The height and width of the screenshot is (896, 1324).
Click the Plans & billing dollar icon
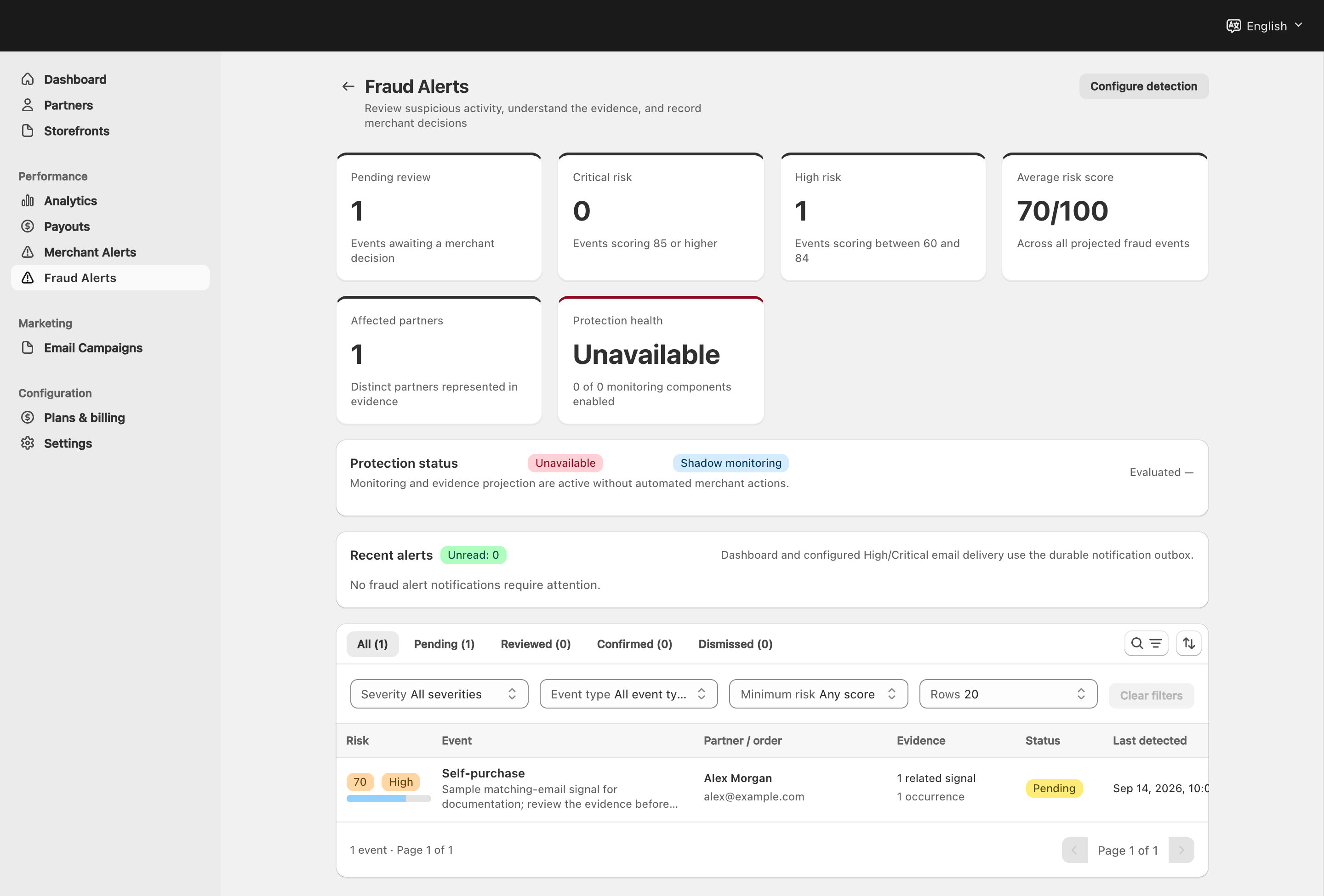coord(27,417)
